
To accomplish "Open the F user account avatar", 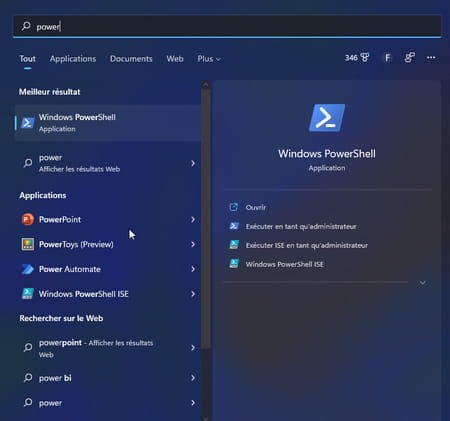I will pyautogui.click(x=387, y=58).
